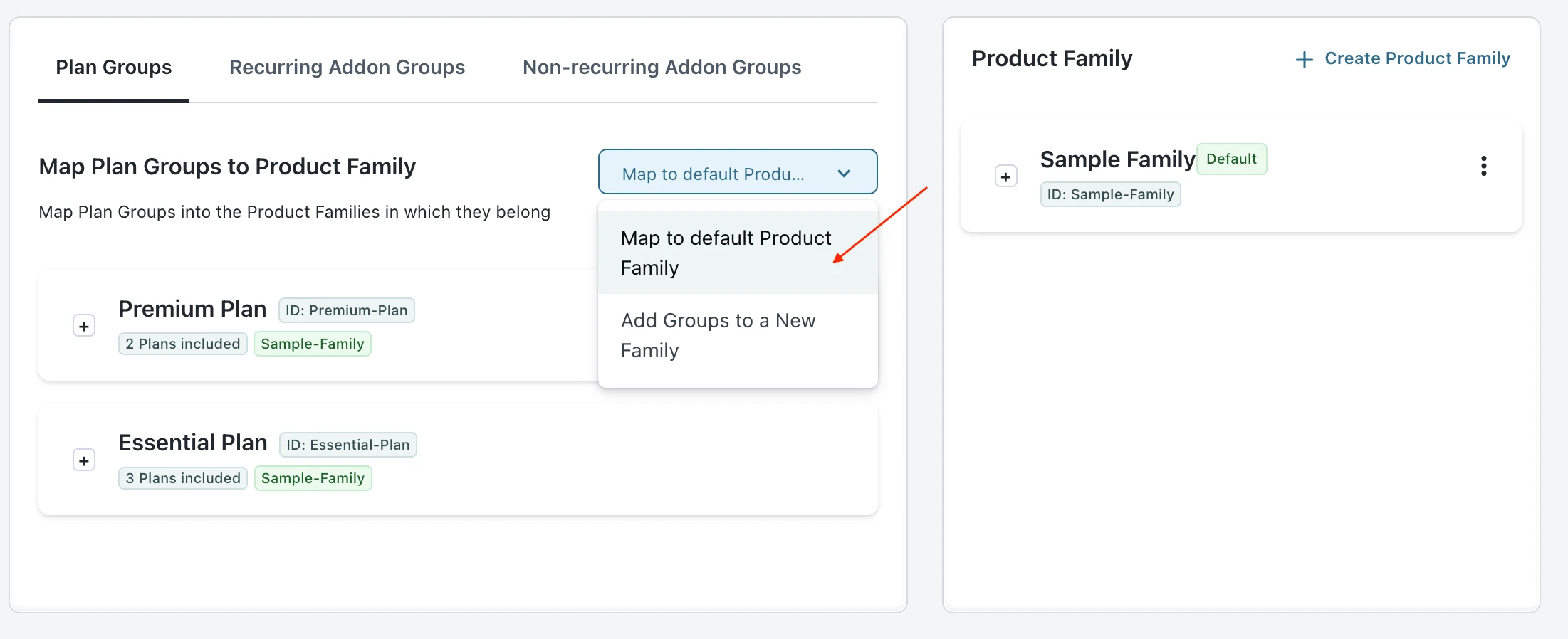Expand the Sample Family row

[x=1005, y=177]
